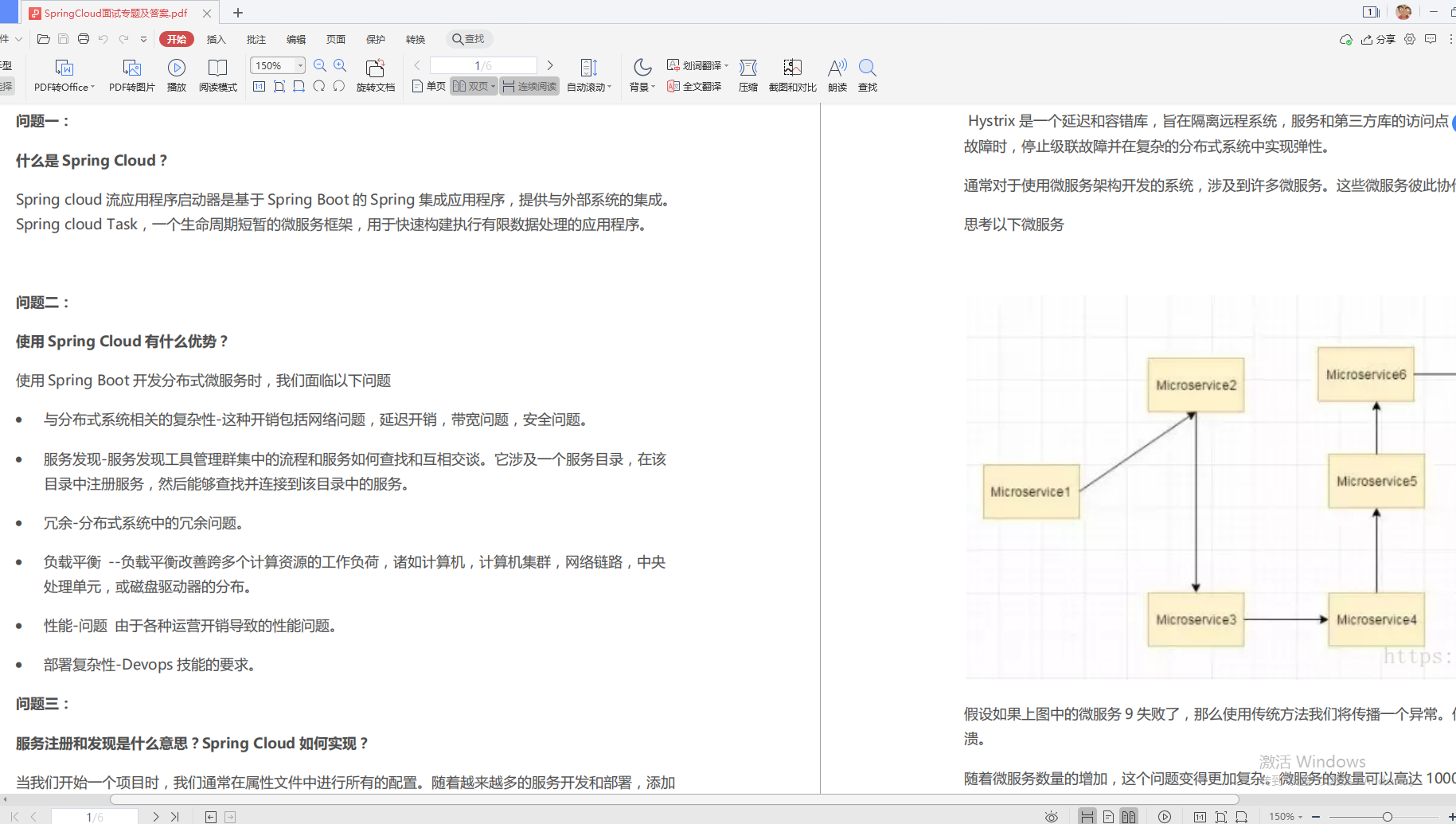Screen dimensions: 1456x824
Task: Expand quick access toolbar customize arrow
Action: [x=143, y=39]
